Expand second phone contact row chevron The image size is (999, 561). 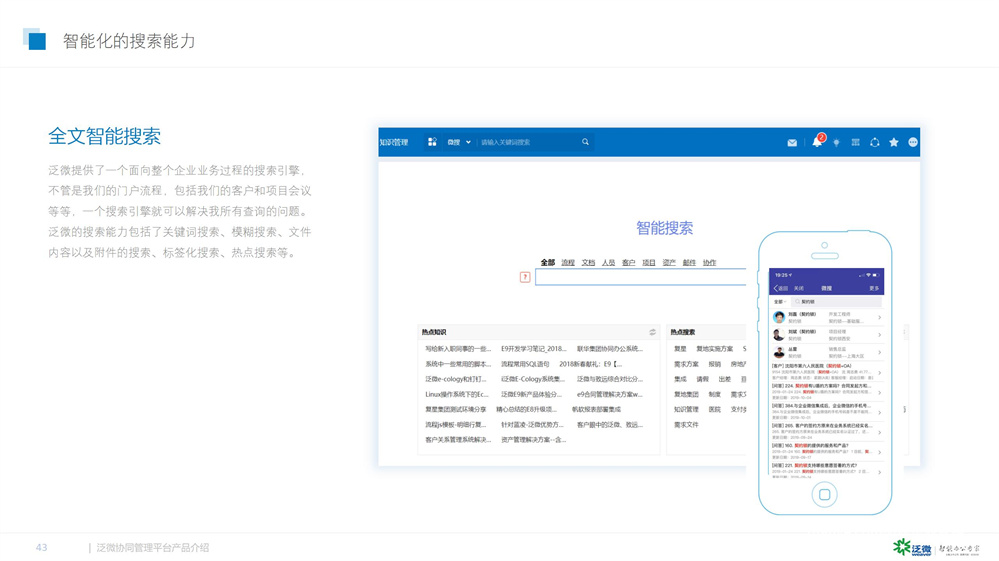[879, 335]
